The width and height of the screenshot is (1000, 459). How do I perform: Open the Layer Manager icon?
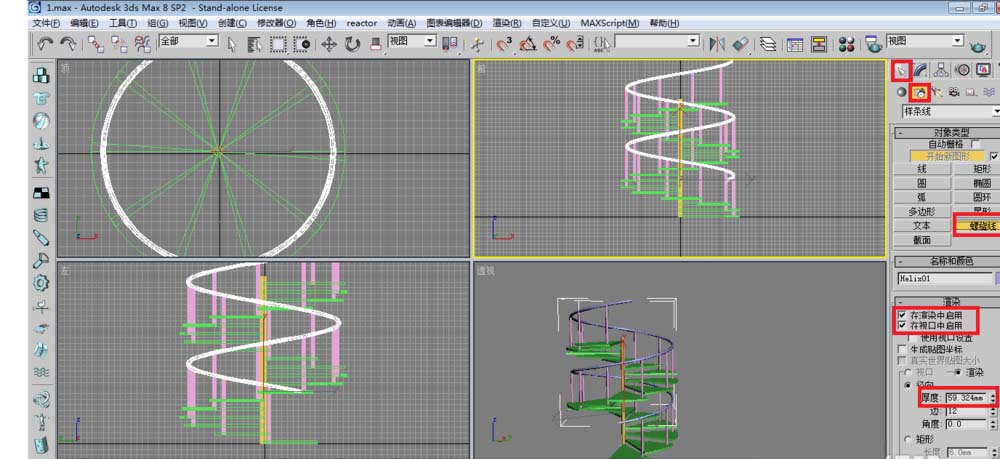[x=768, y=43]
